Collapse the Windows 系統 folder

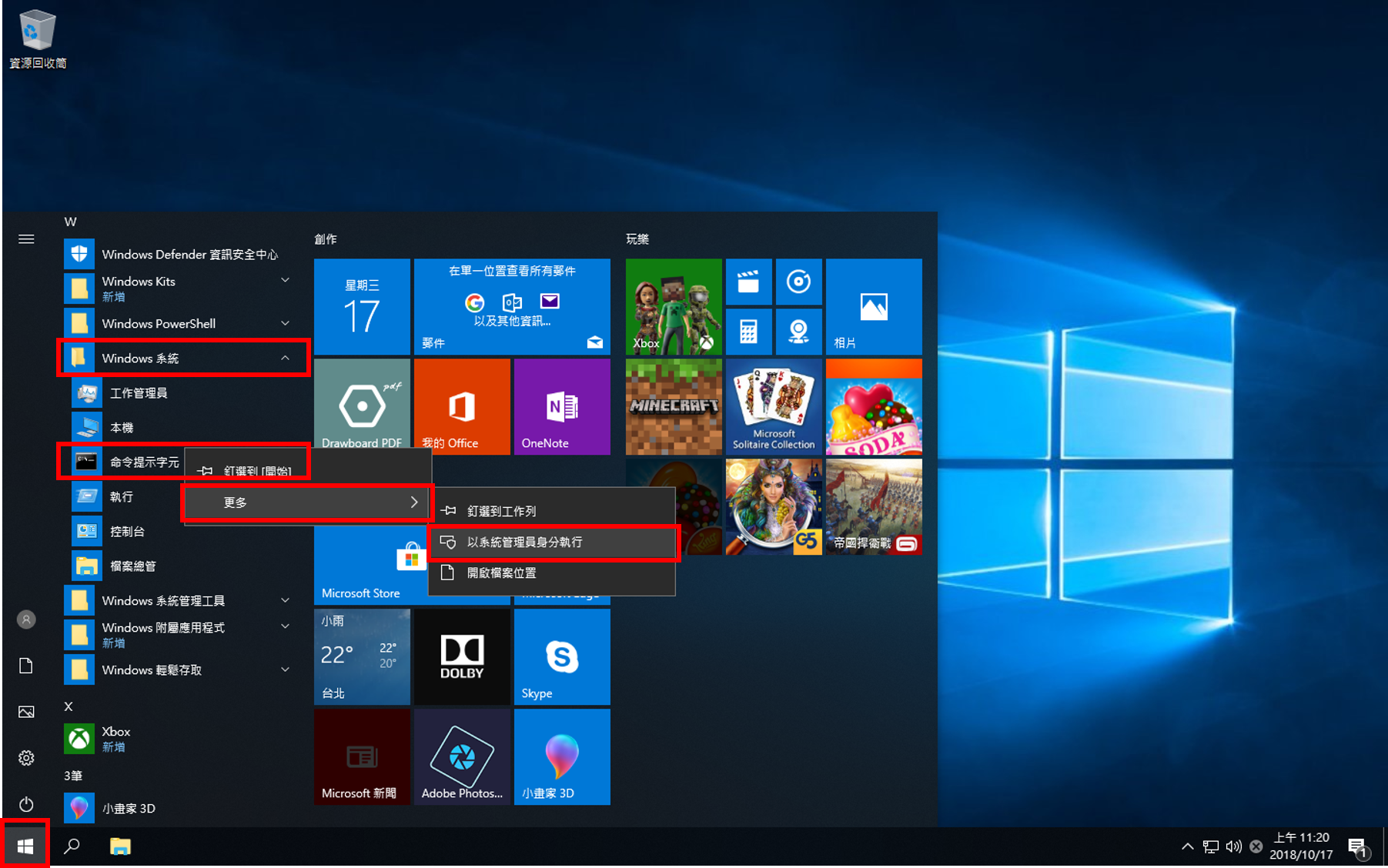(181, 358)
